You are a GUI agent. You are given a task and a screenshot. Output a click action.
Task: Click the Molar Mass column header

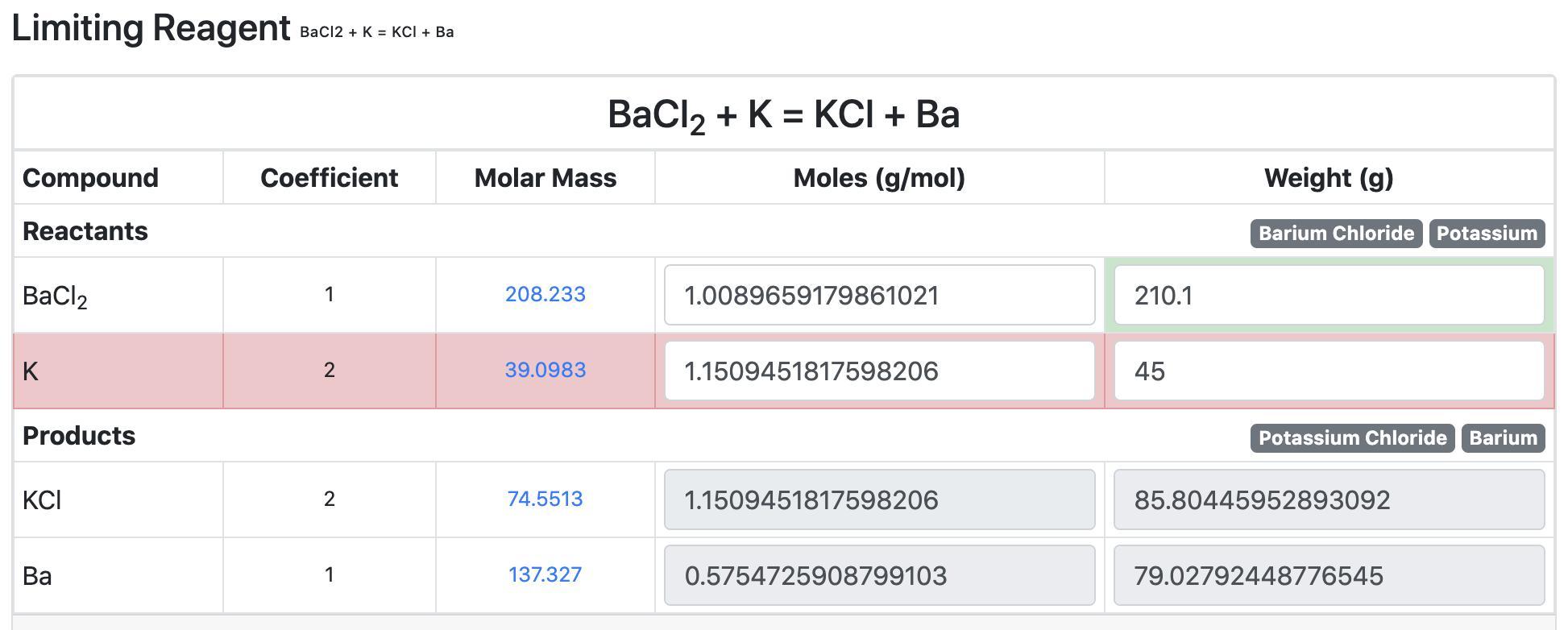pos(545,178)
